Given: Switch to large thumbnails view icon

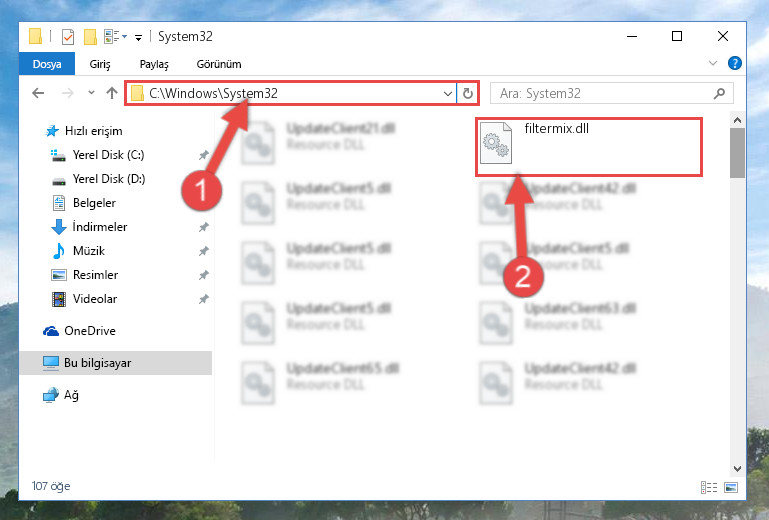Looking at the screenshot, I should click(731, 487).
